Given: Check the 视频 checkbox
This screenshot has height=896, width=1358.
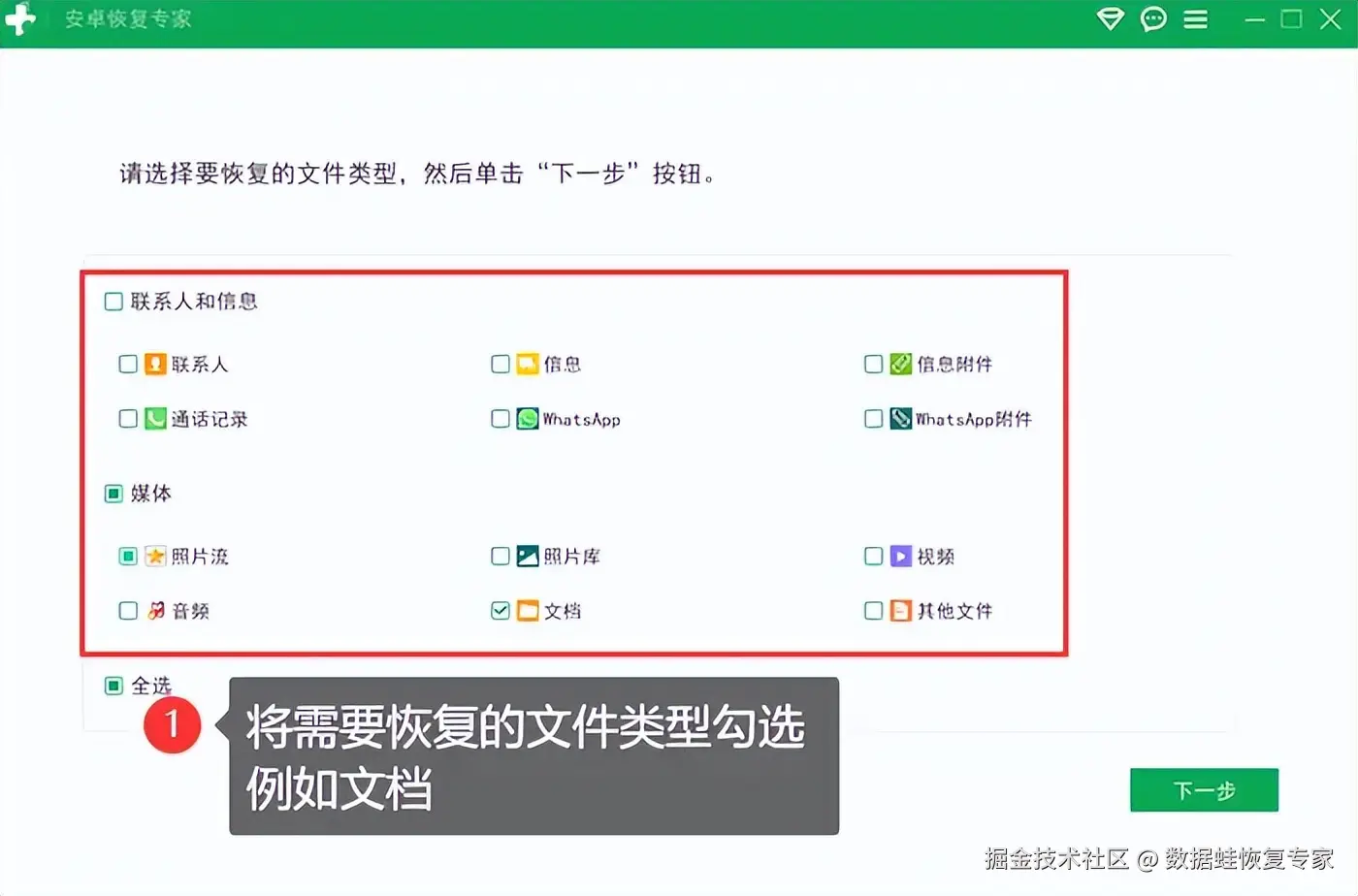Looking at the screenshot, I should (873, 556).
